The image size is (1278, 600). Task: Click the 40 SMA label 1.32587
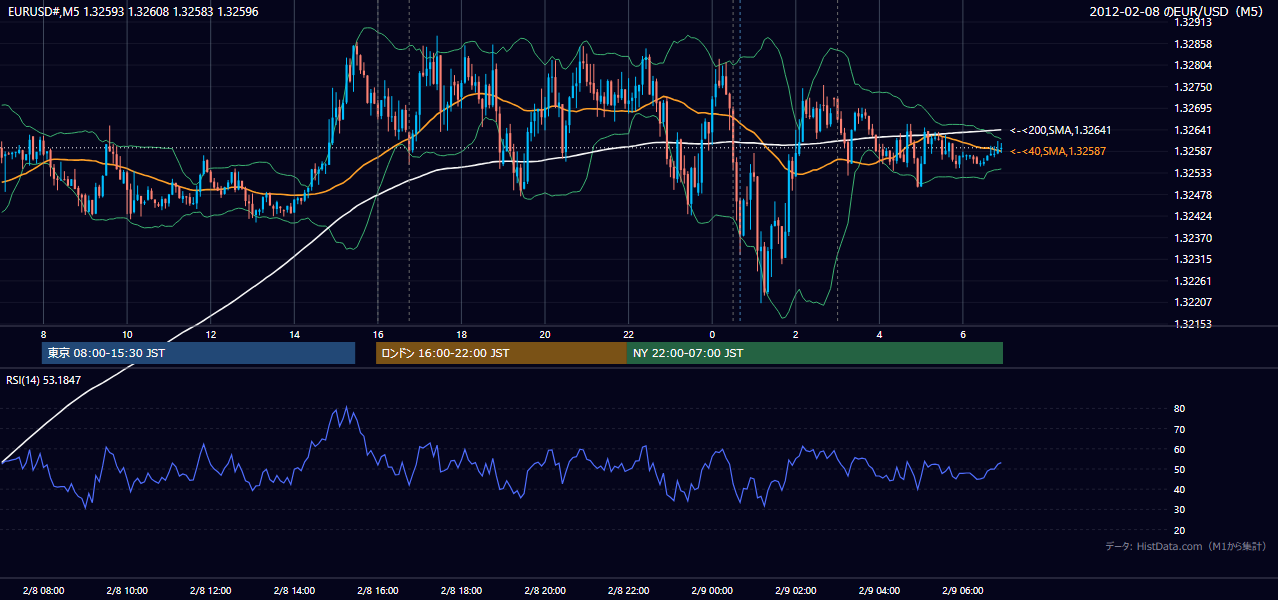(x=1058, y=151)
